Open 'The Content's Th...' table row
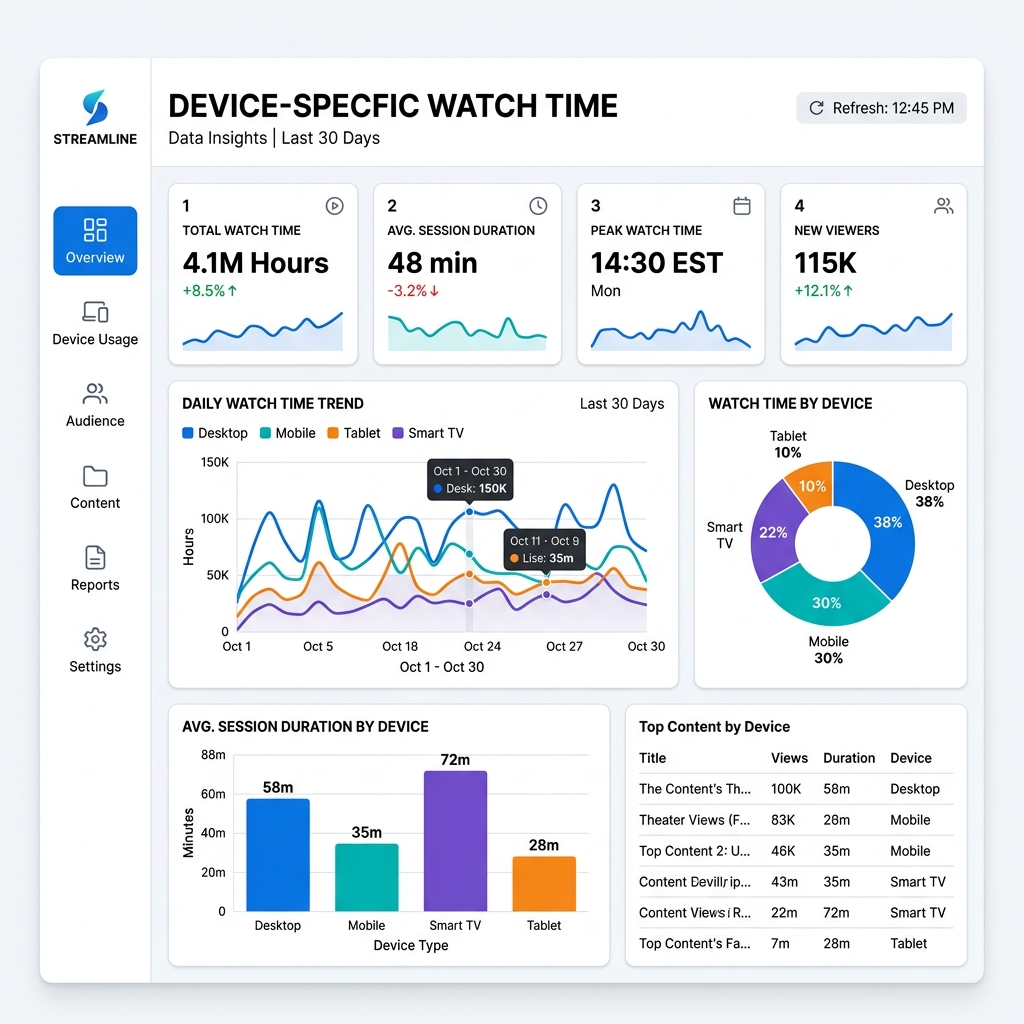Image resolution: width=1024 pixels, height=1024 pixels. point(795,789)
